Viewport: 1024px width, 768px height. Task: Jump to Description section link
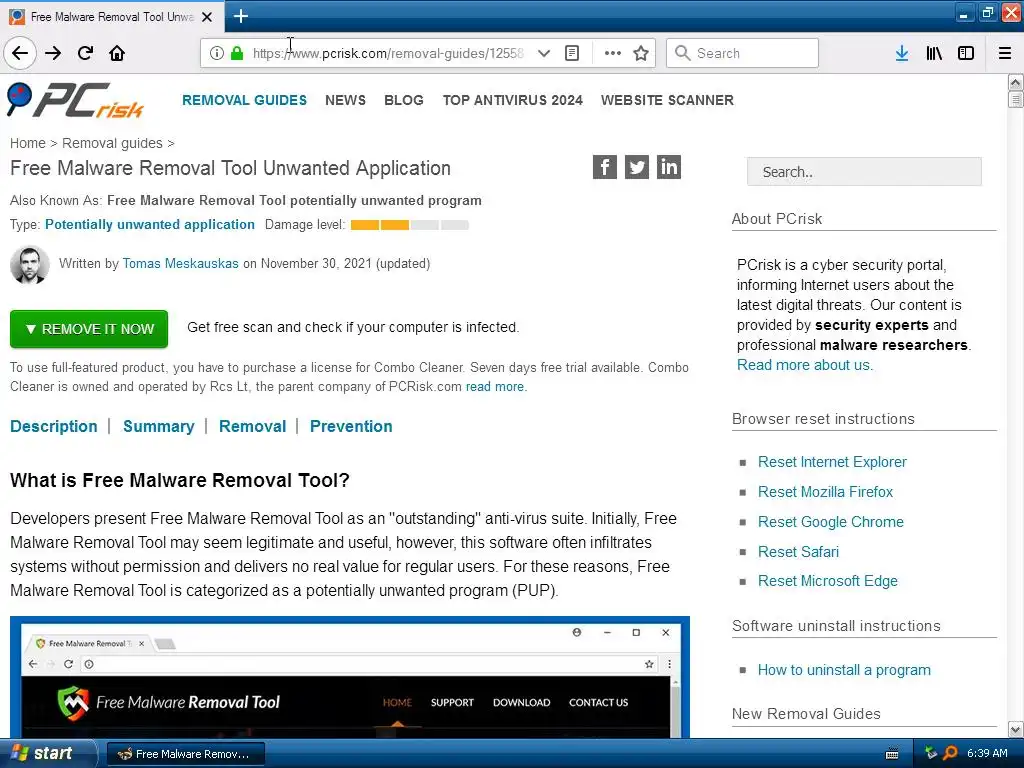[54, 426]
